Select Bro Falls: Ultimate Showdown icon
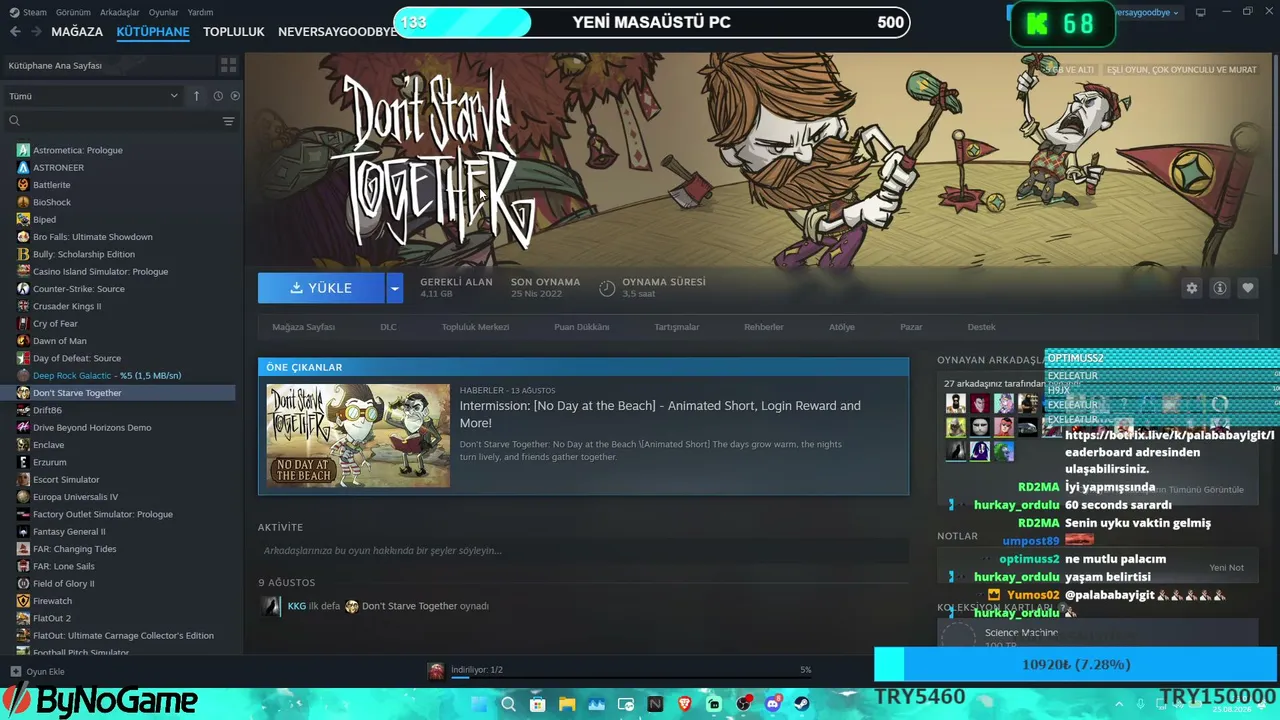 23,237
